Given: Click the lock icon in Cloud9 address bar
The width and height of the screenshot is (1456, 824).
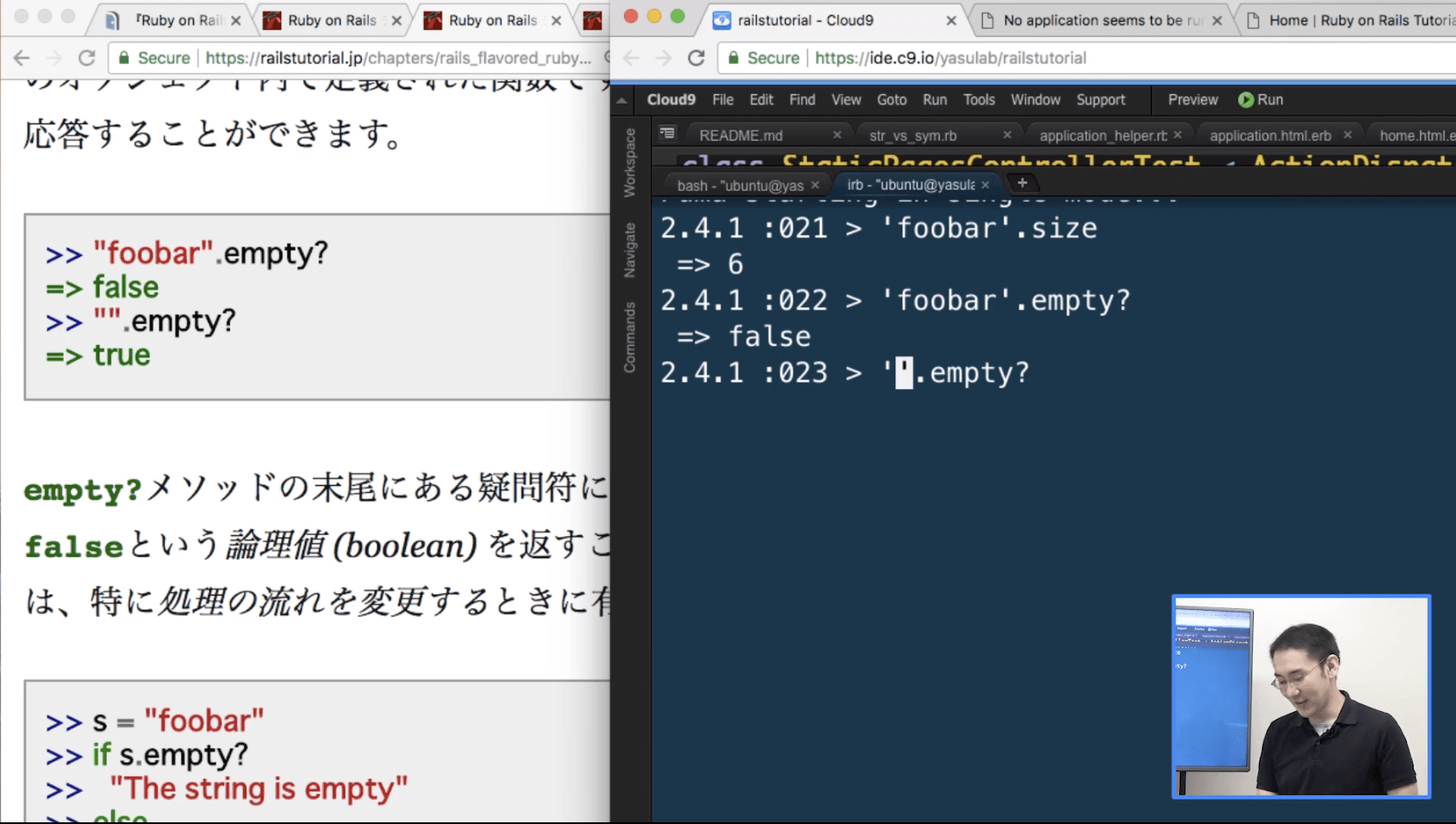Looking at the screenshot, I should [734, 58].
